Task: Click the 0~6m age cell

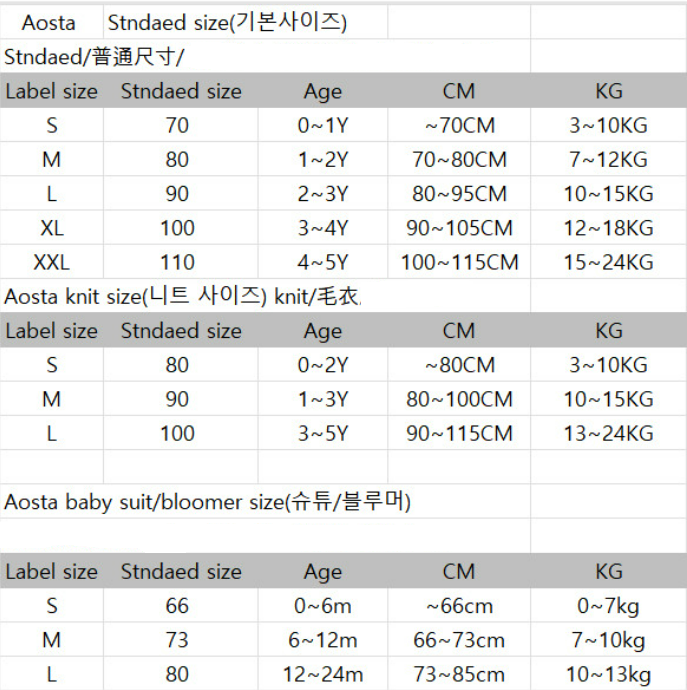Action: (x=323, y=606)
